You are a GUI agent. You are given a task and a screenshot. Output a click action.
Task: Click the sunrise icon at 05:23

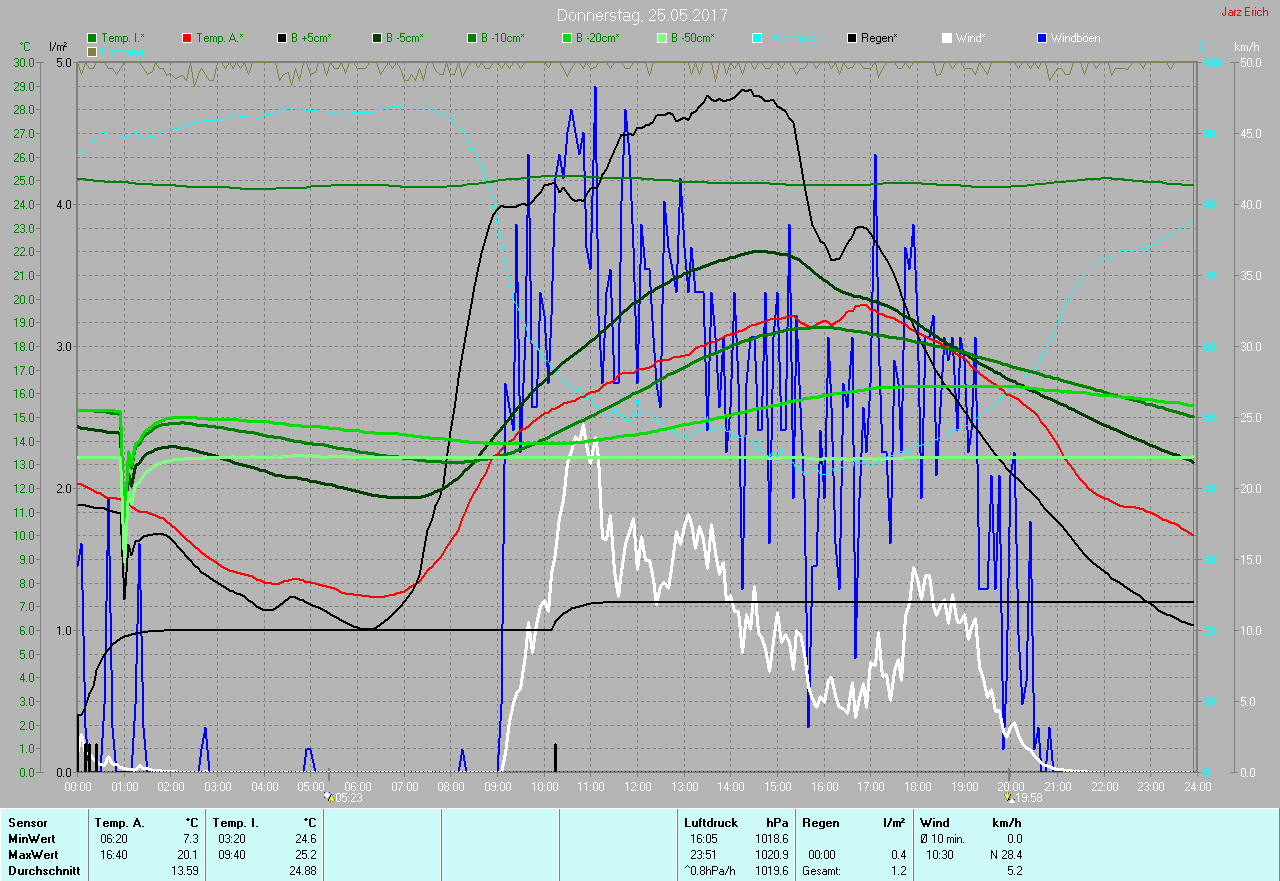329,797
